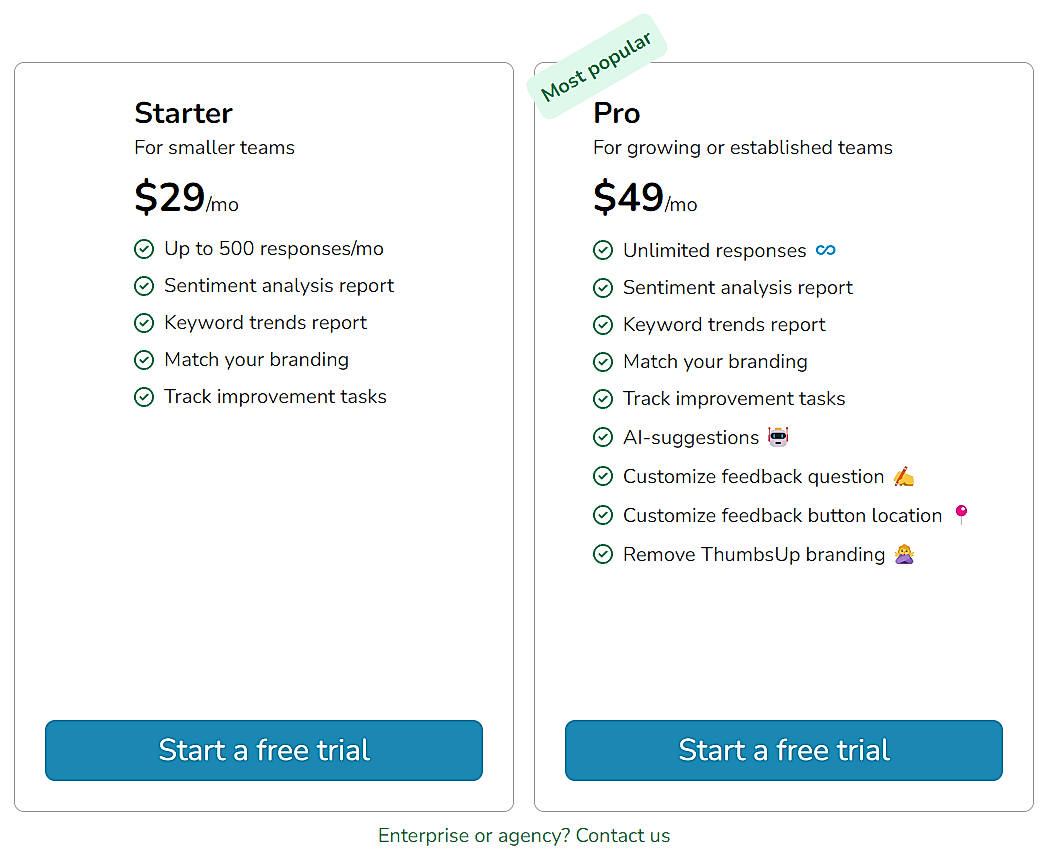Select the robot emoji beside 'AI-suggestions'
The width and height of the screenshot is (1046, 858).
coord(779,437)
